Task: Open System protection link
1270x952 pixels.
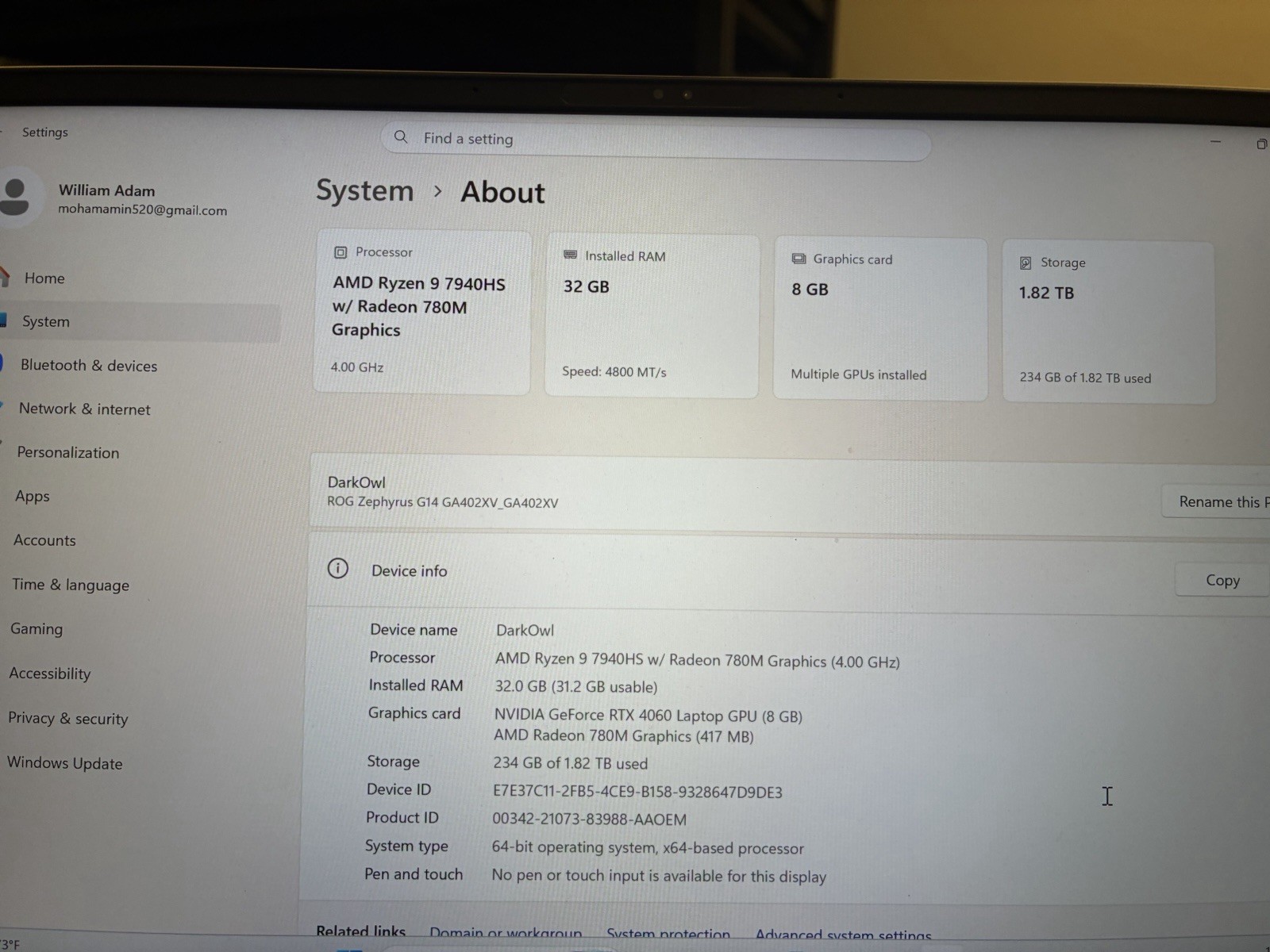Action: tap(668, 935)
